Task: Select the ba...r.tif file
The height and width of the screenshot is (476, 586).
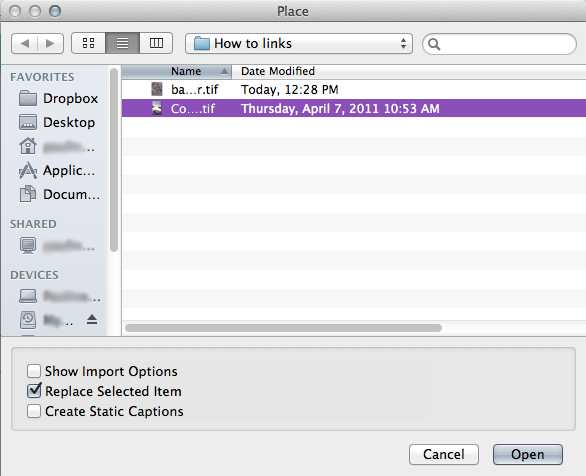Action: point(354,90)
